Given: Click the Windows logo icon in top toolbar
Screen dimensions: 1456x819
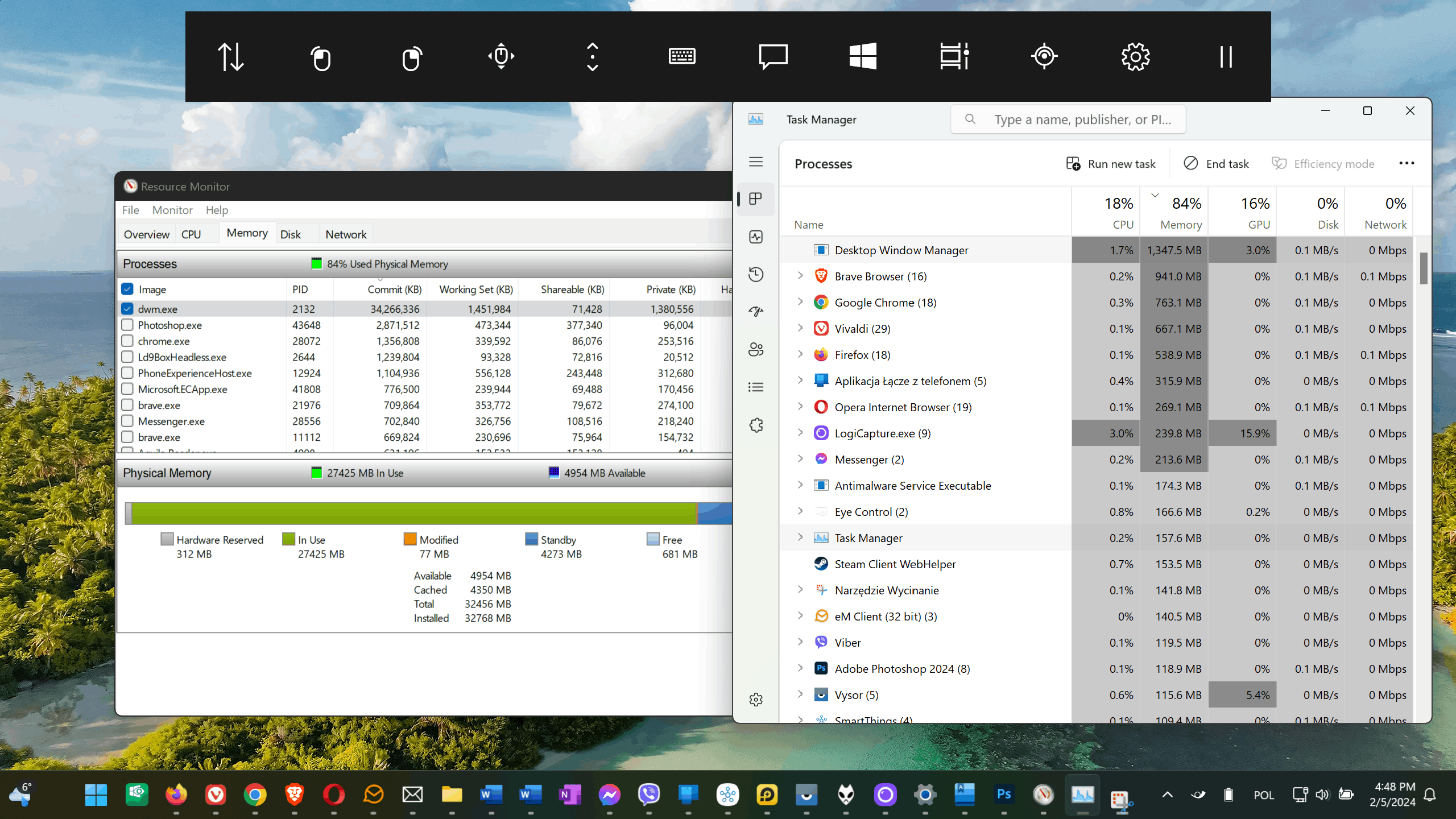Looking at the screenshot, I should [863, 56].
